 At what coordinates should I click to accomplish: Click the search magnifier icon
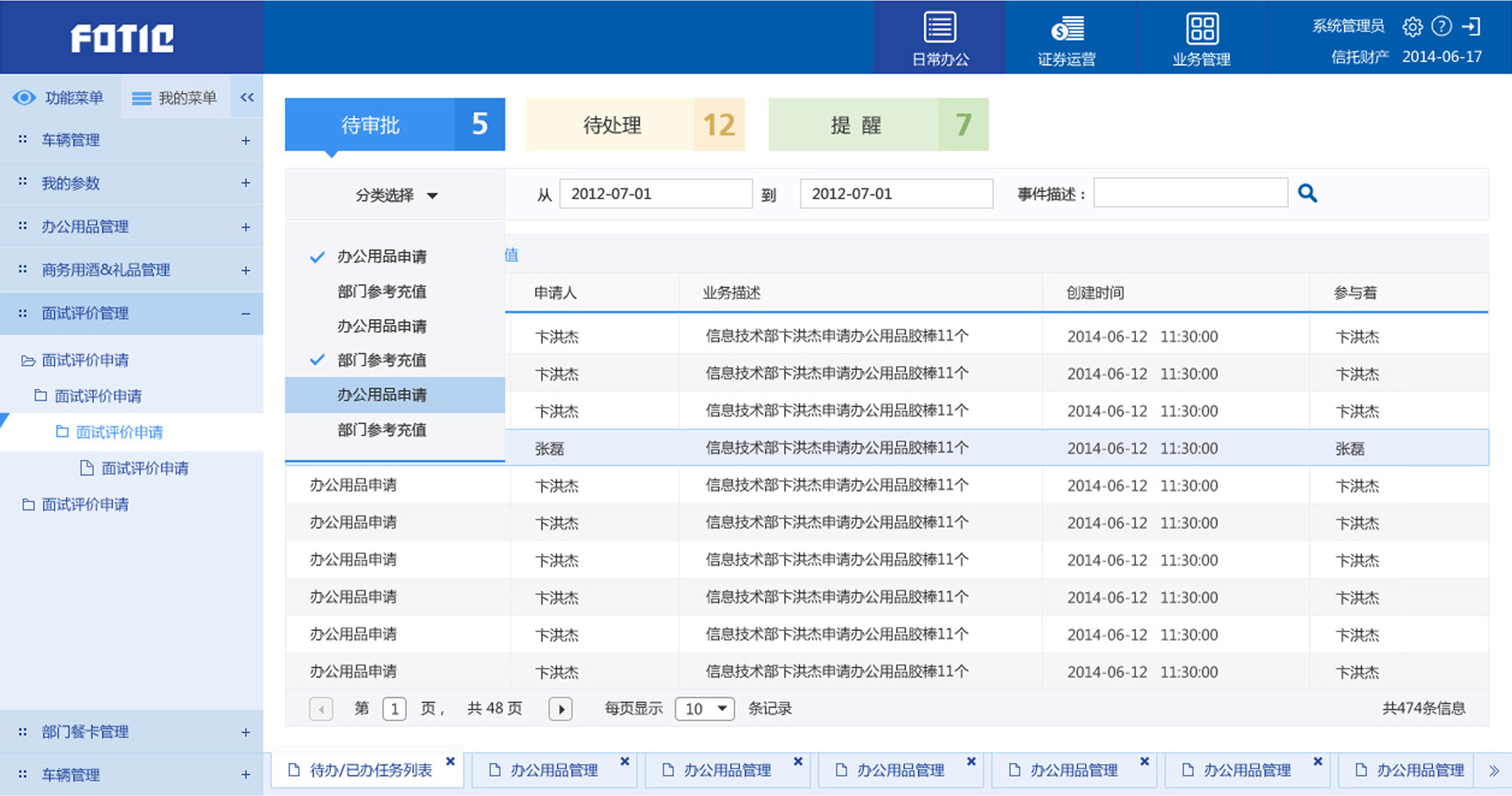point(1307,192)
